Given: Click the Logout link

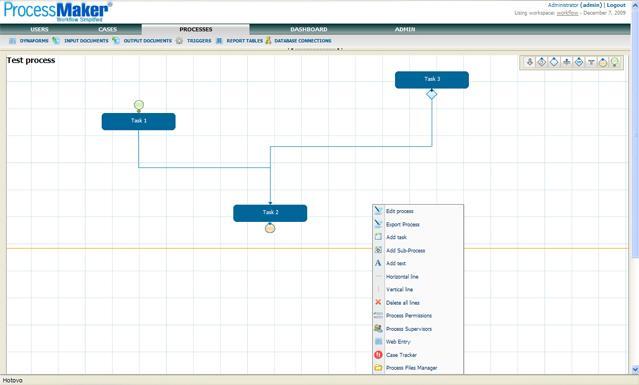Looking at the screenshot, I should coord(616,5).
